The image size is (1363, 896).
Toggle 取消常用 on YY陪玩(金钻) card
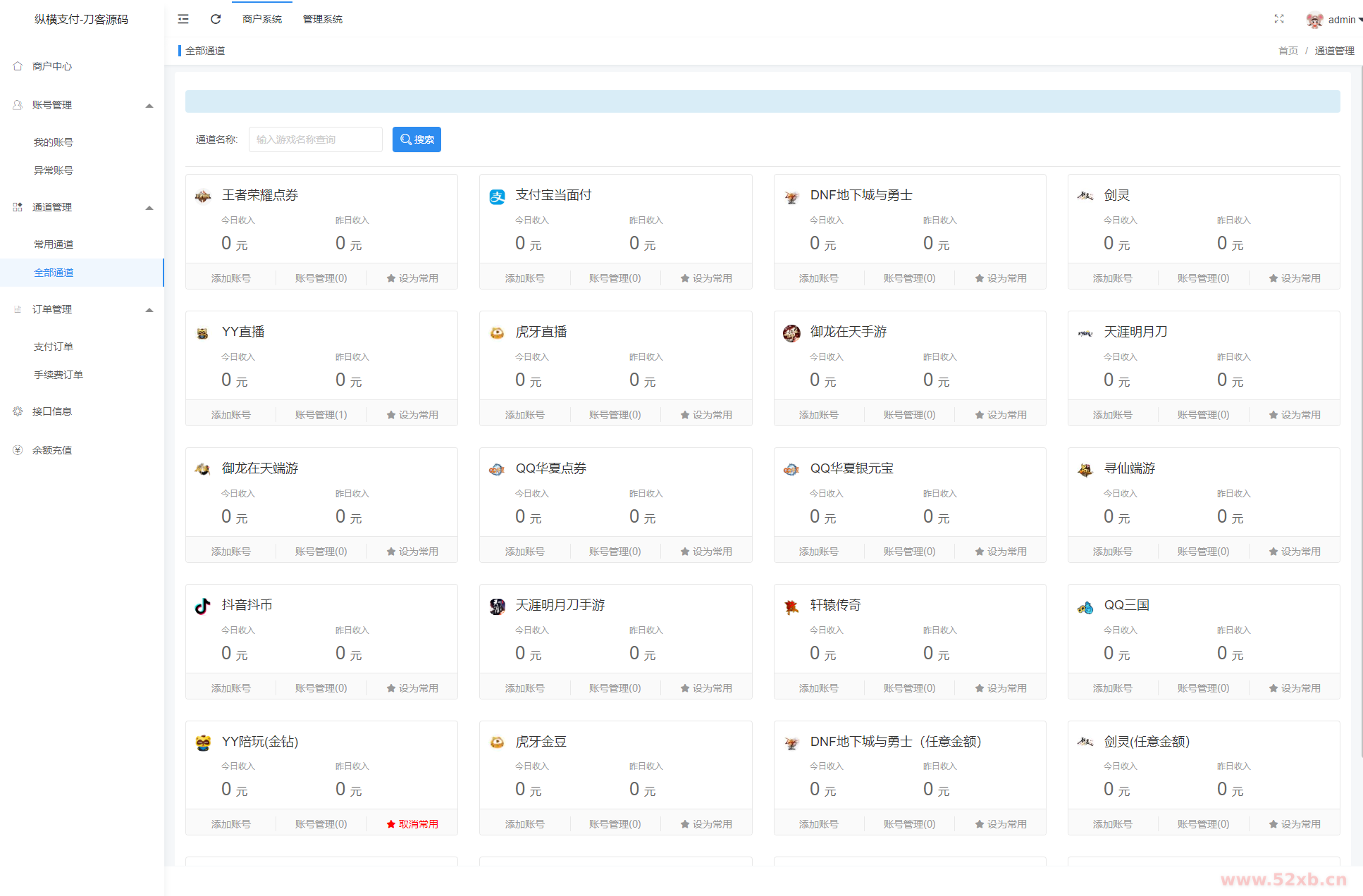click(413, 823)
